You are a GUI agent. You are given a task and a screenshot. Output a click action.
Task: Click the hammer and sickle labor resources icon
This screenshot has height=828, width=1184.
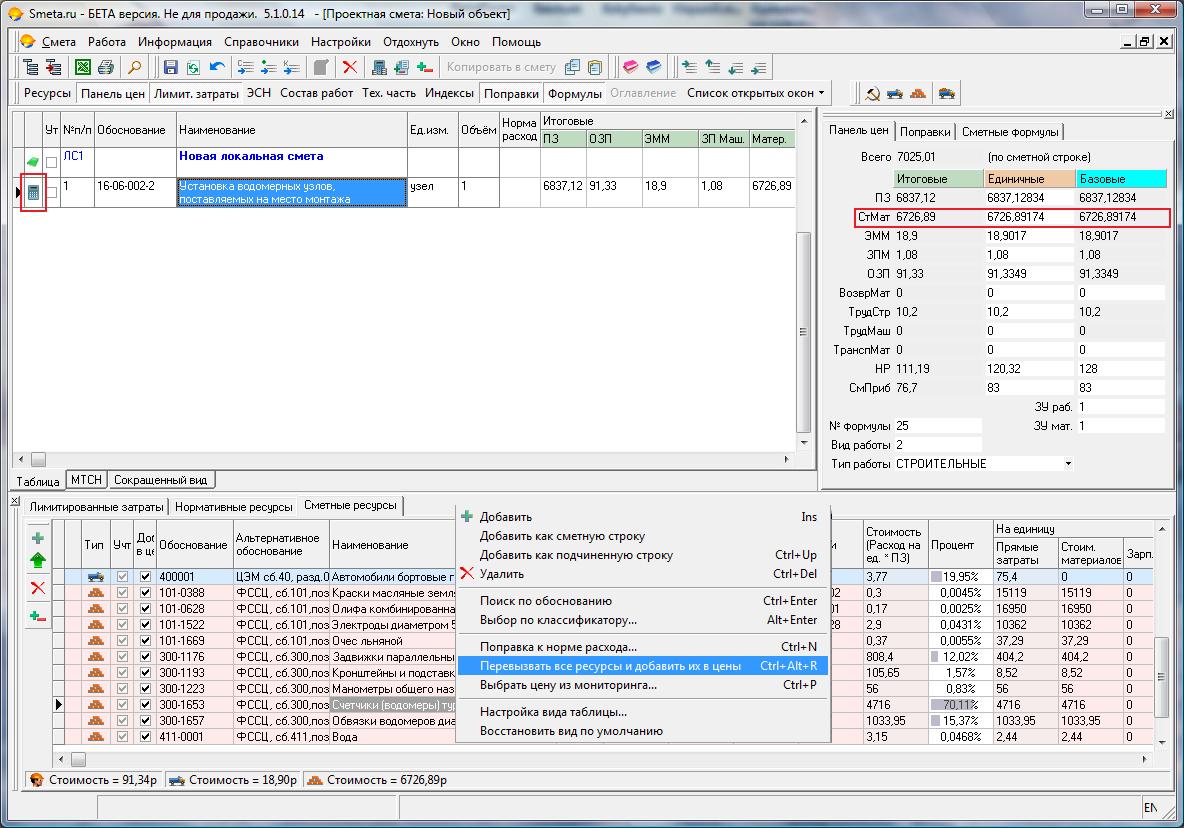point(872,94)
